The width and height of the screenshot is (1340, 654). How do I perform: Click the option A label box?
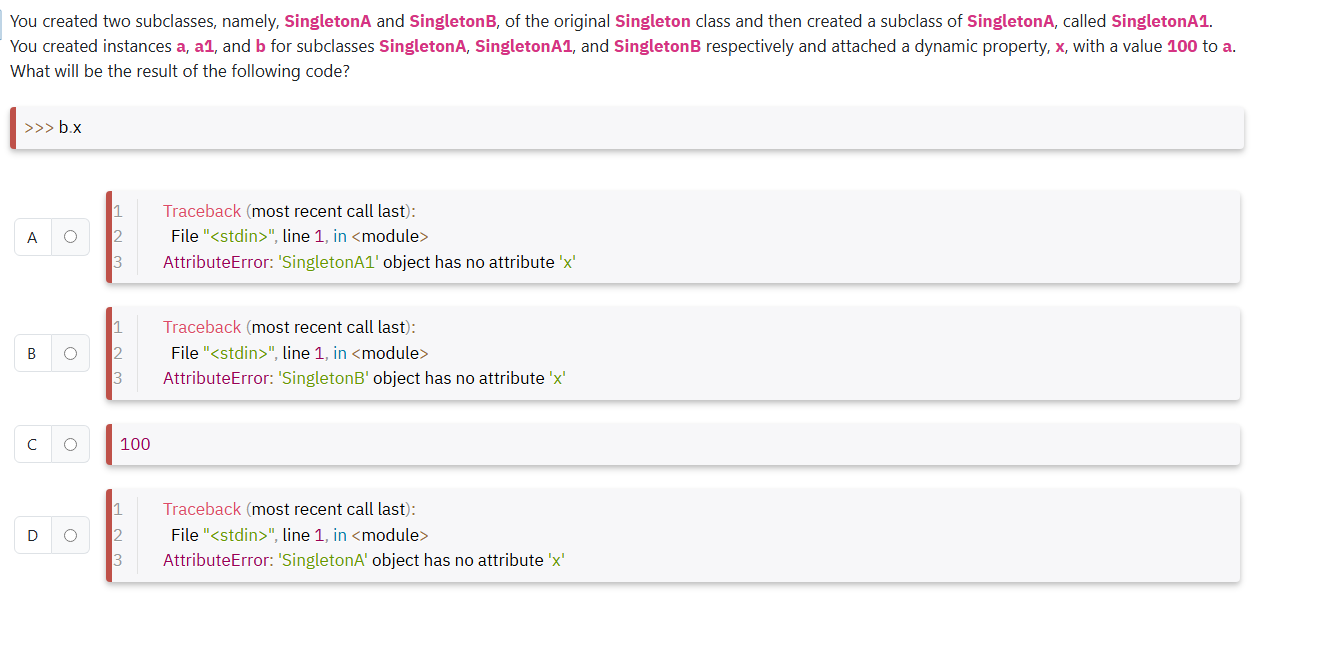point(31,237)
